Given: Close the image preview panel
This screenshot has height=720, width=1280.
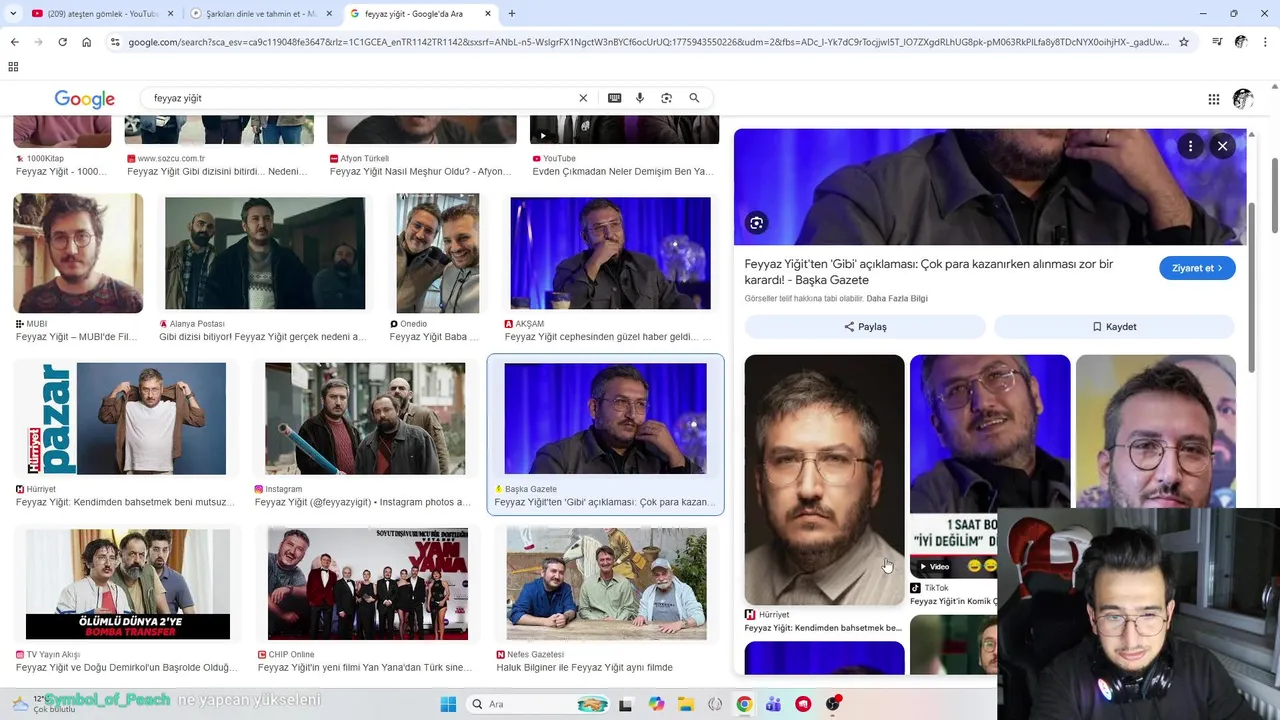Looking at the screenshot, I should [x=1222, y=146].
